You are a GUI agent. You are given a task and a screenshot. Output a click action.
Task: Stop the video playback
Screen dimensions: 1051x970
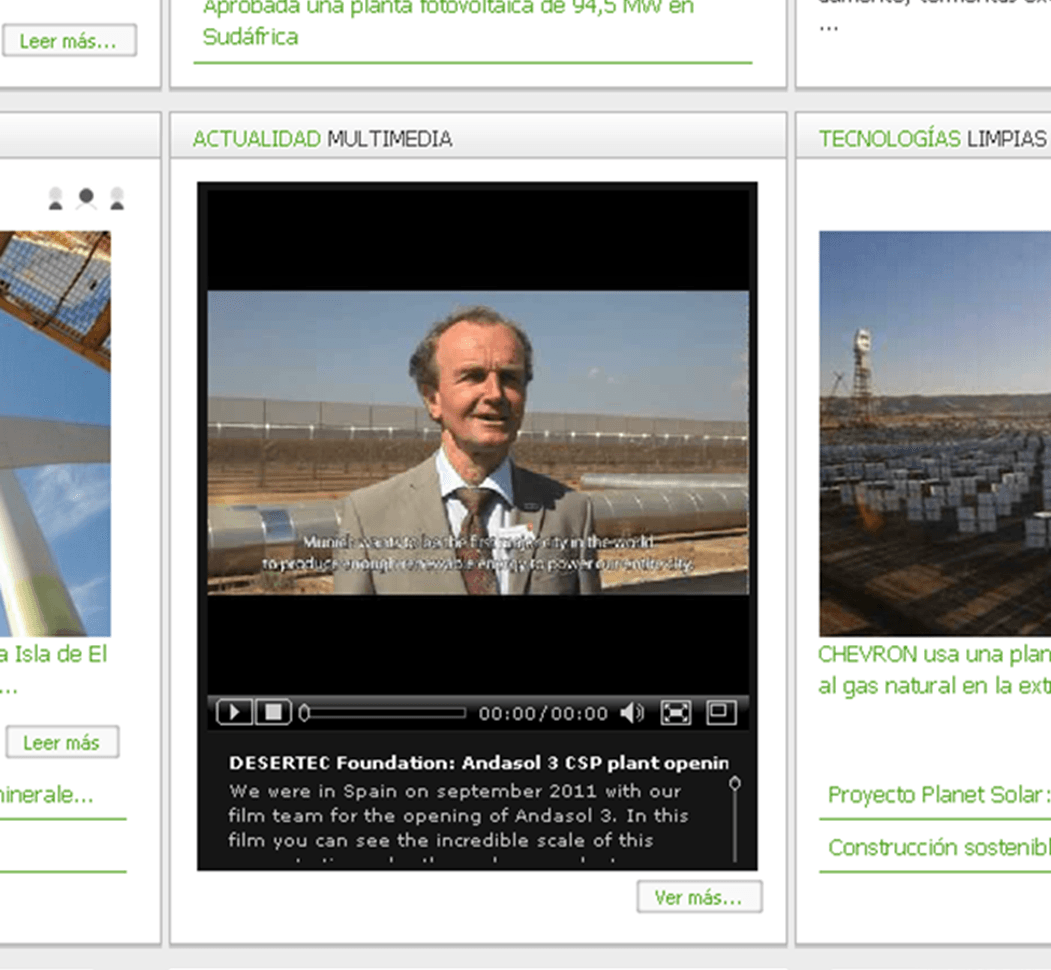pos(273,712)
